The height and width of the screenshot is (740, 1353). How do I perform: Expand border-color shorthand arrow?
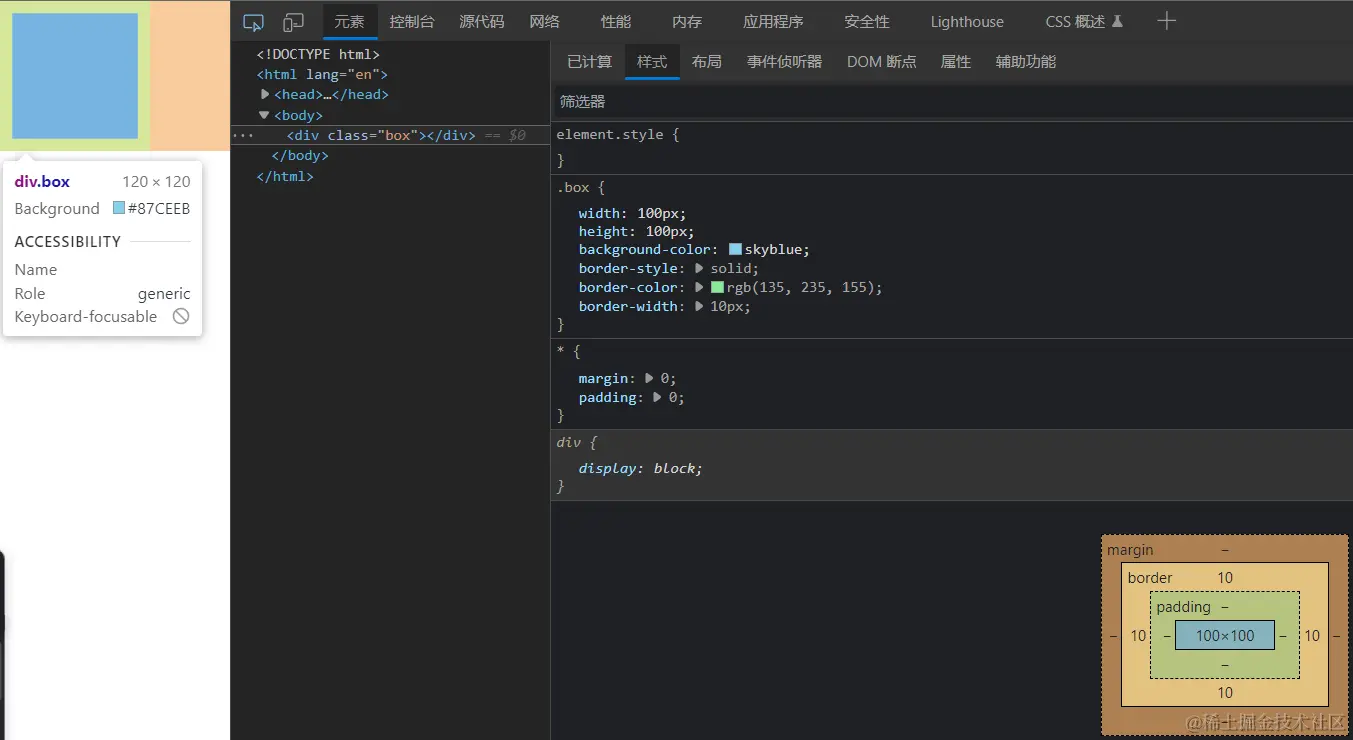tap(700, 287)
